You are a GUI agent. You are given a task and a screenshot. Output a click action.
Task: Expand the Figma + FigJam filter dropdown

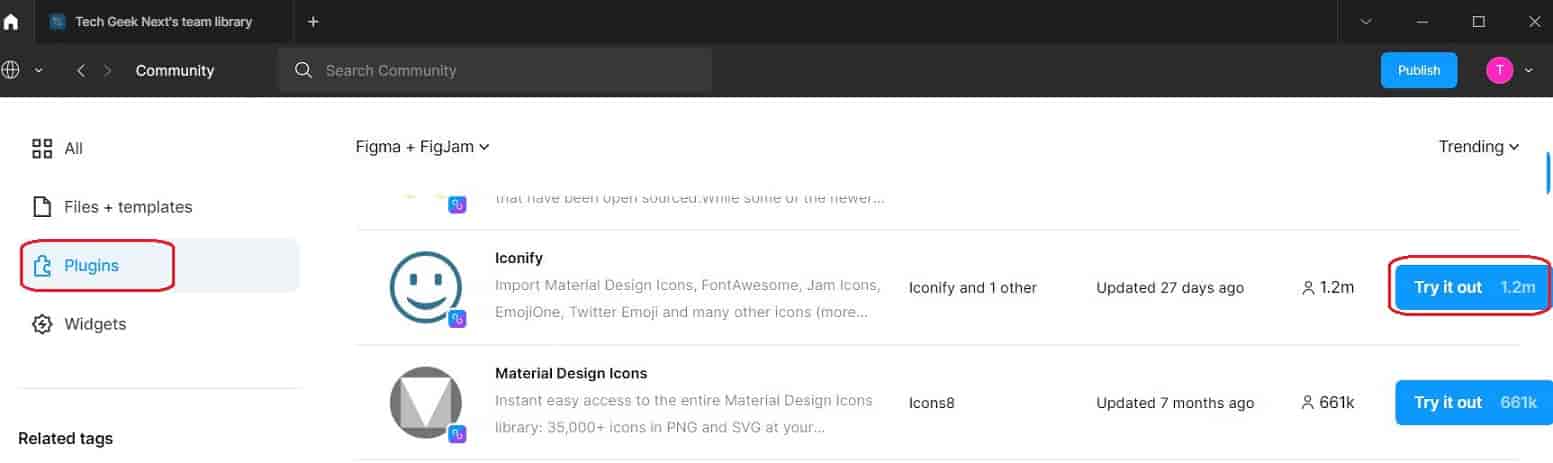click(x=422, y=147)
